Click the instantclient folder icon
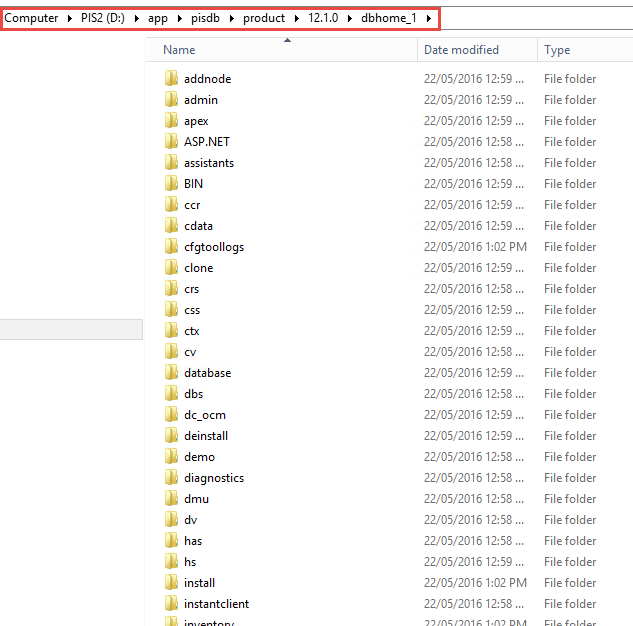The image size is (633, 626). coord(170,604)
